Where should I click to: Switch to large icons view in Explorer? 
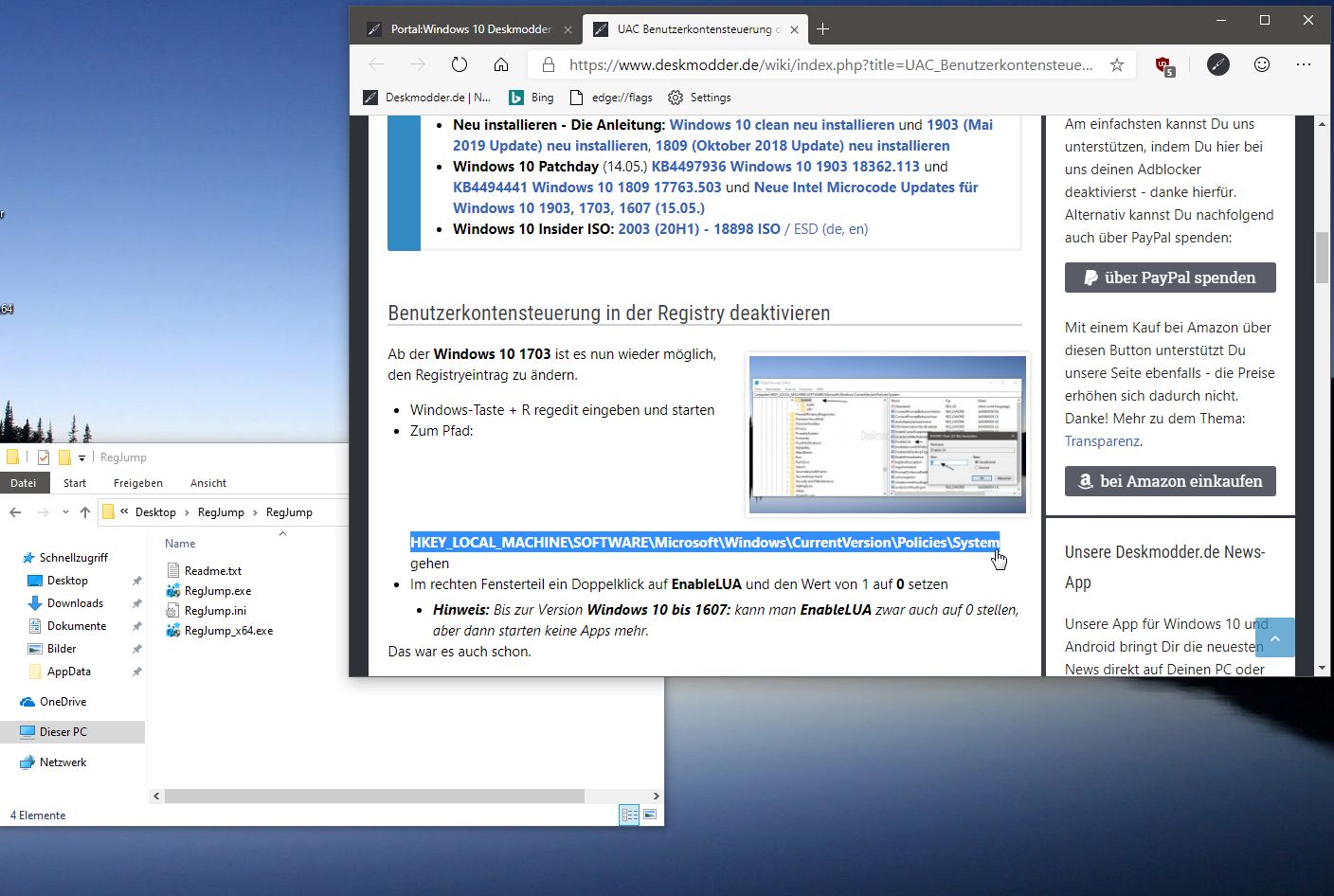coord(651,815)
